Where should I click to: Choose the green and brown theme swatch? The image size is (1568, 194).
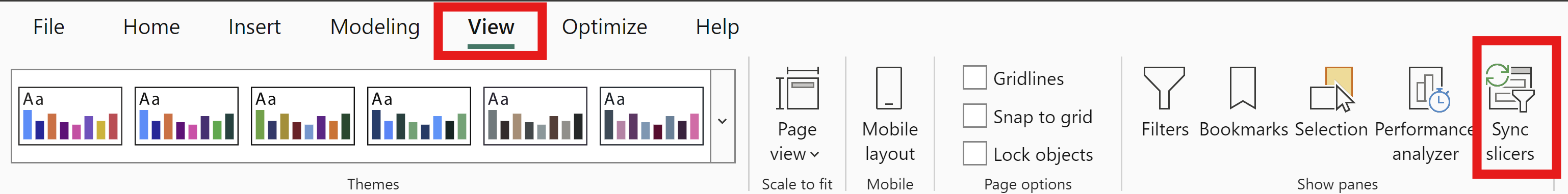pyautogui.click(x=302, y=116)
